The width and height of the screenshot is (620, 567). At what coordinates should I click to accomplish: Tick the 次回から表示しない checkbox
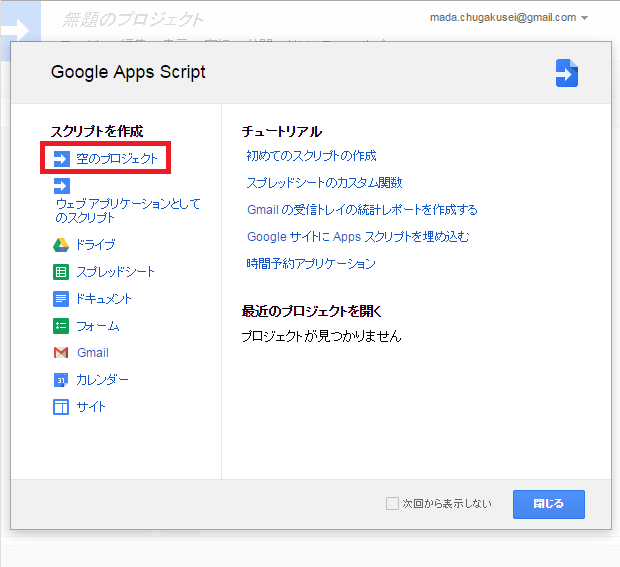[392, 504]
